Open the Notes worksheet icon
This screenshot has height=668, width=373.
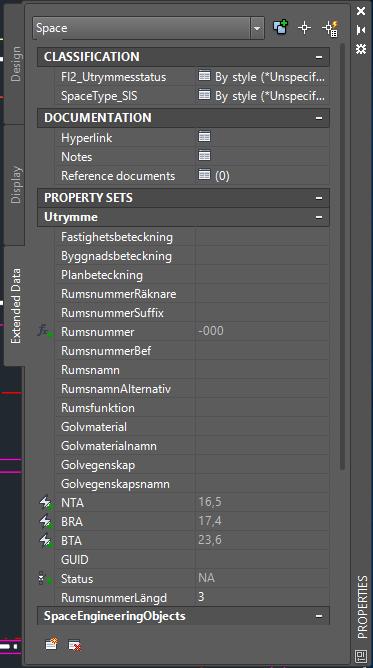(204, 156)
